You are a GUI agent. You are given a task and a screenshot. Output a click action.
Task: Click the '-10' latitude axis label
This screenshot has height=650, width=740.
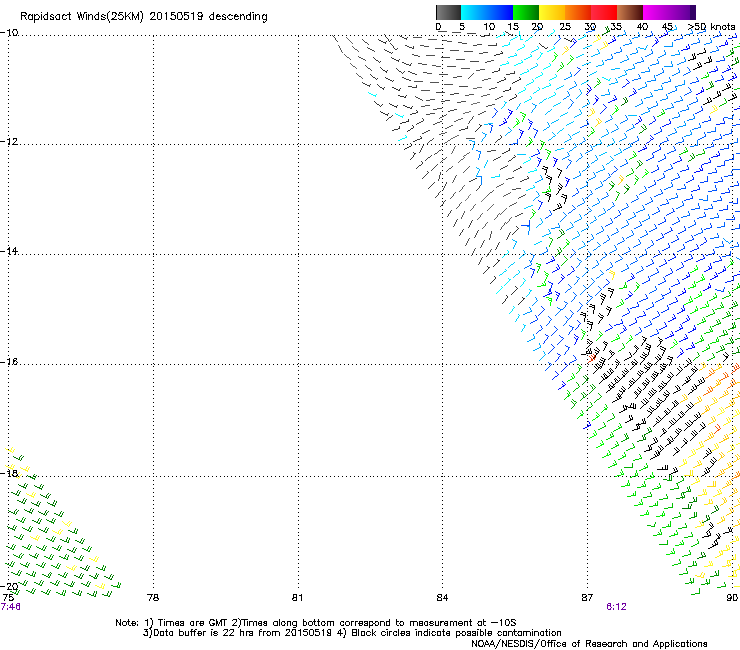[9, 33]
